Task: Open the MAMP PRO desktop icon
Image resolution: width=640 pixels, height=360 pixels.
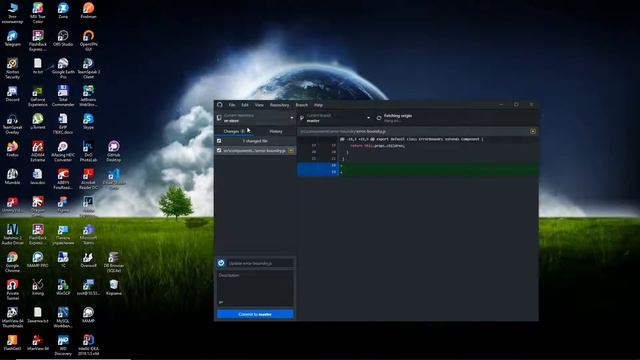Action: 38,260
